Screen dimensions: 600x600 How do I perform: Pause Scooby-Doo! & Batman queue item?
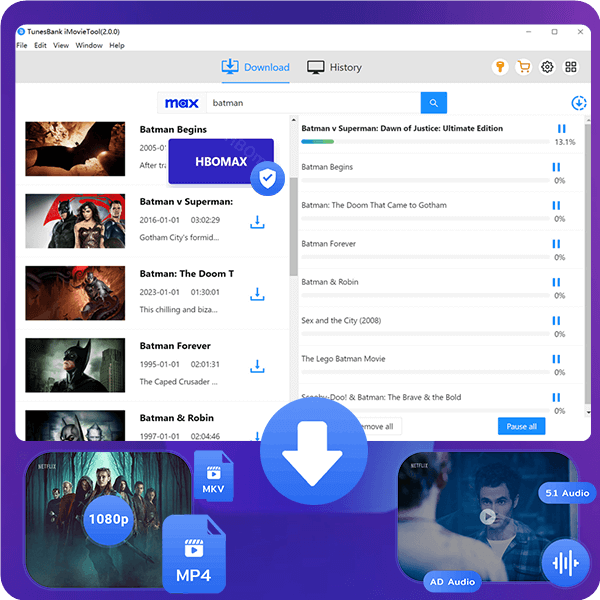[556, 397]
